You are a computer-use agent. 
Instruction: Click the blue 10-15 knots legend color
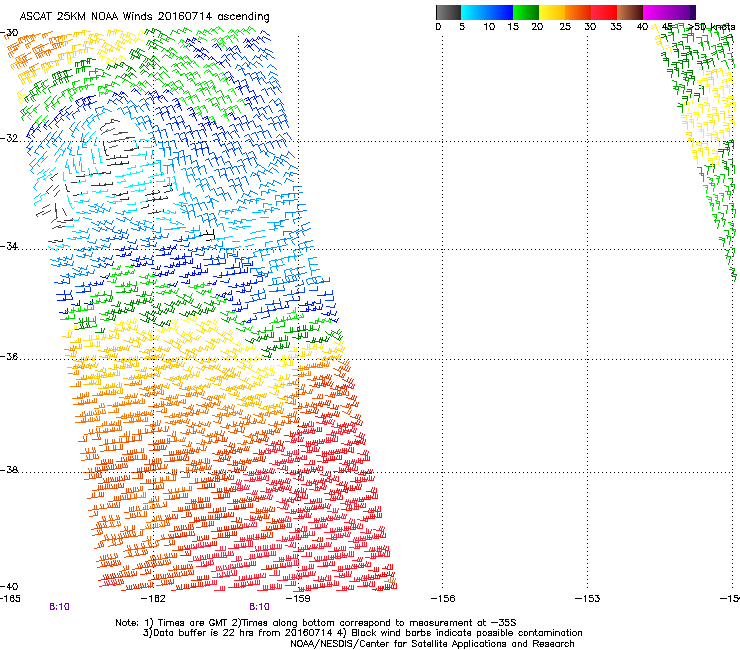pos(500,12)
